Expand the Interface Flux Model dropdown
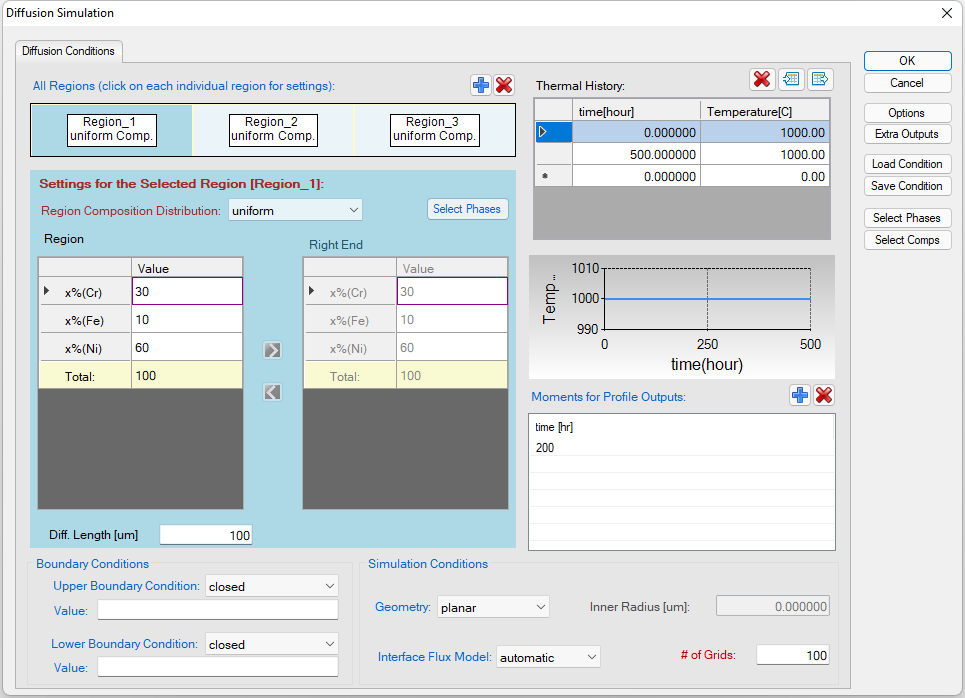Viewport: 965px width, 698px height. pyautogui.click(x=549, y=657)
